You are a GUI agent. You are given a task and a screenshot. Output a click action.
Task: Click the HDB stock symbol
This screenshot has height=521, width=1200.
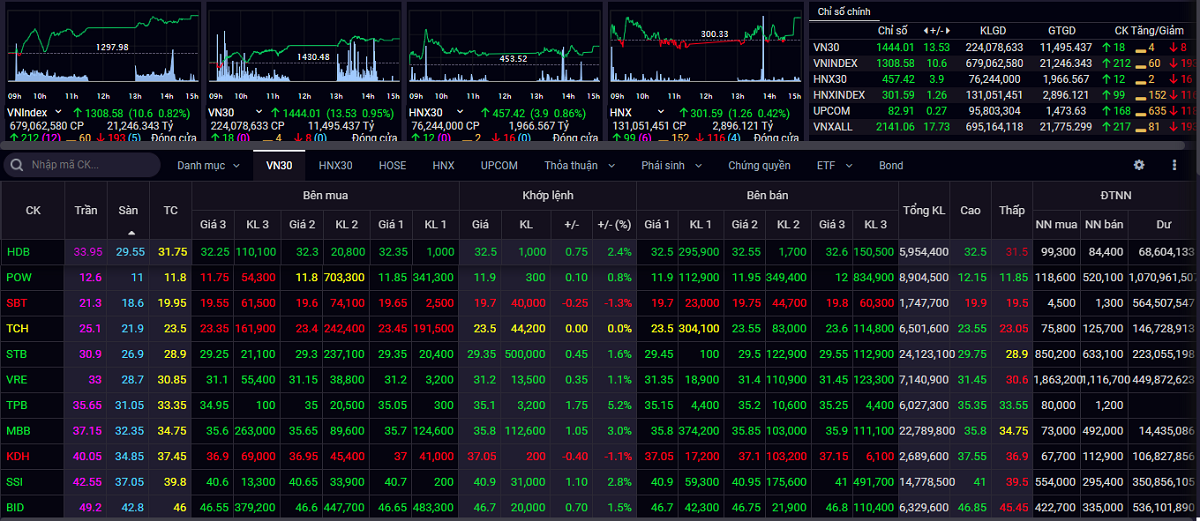18,252
